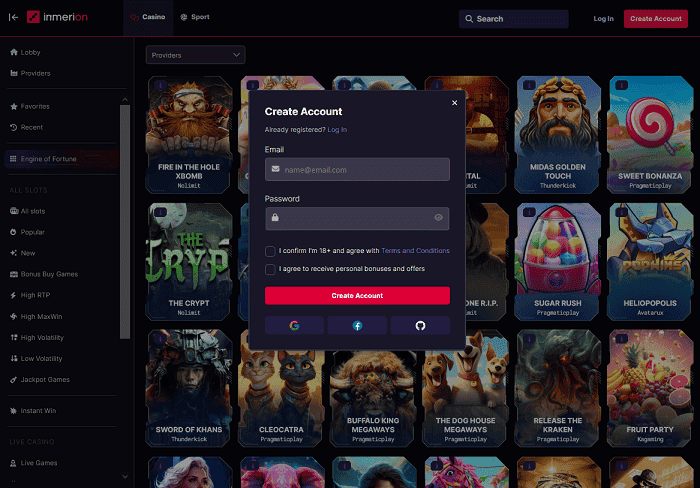Open the Favorites list
Screen dimensions: 700x488
(30, 106)
